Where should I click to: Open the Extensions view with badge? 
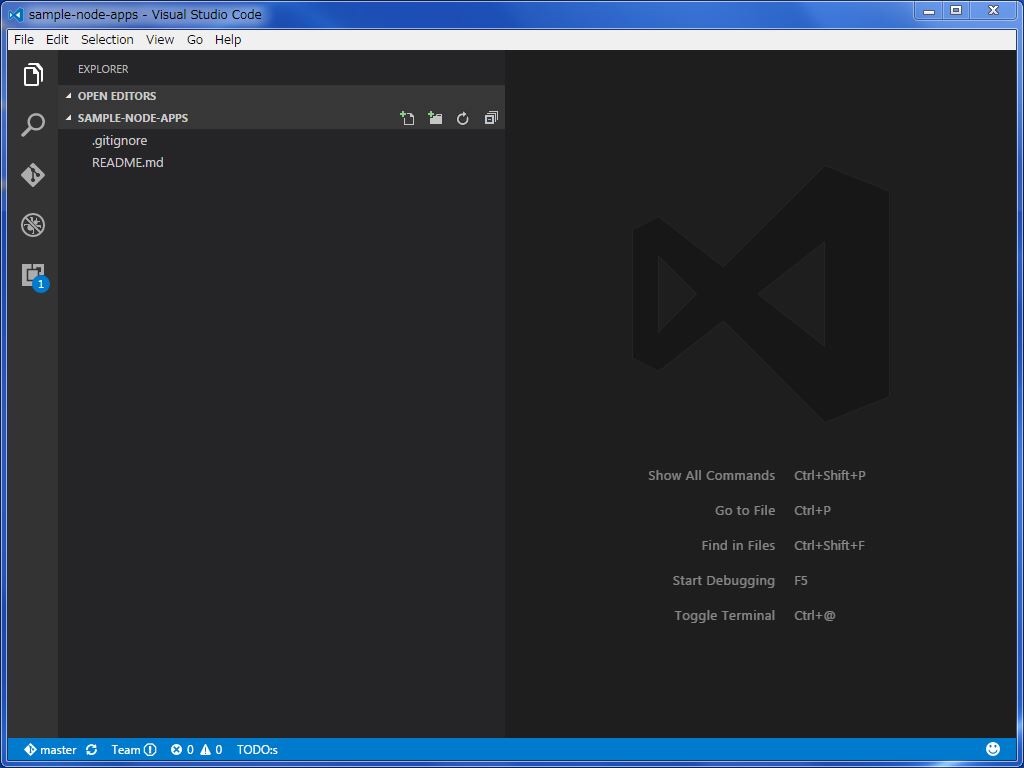tap(33, 276)
